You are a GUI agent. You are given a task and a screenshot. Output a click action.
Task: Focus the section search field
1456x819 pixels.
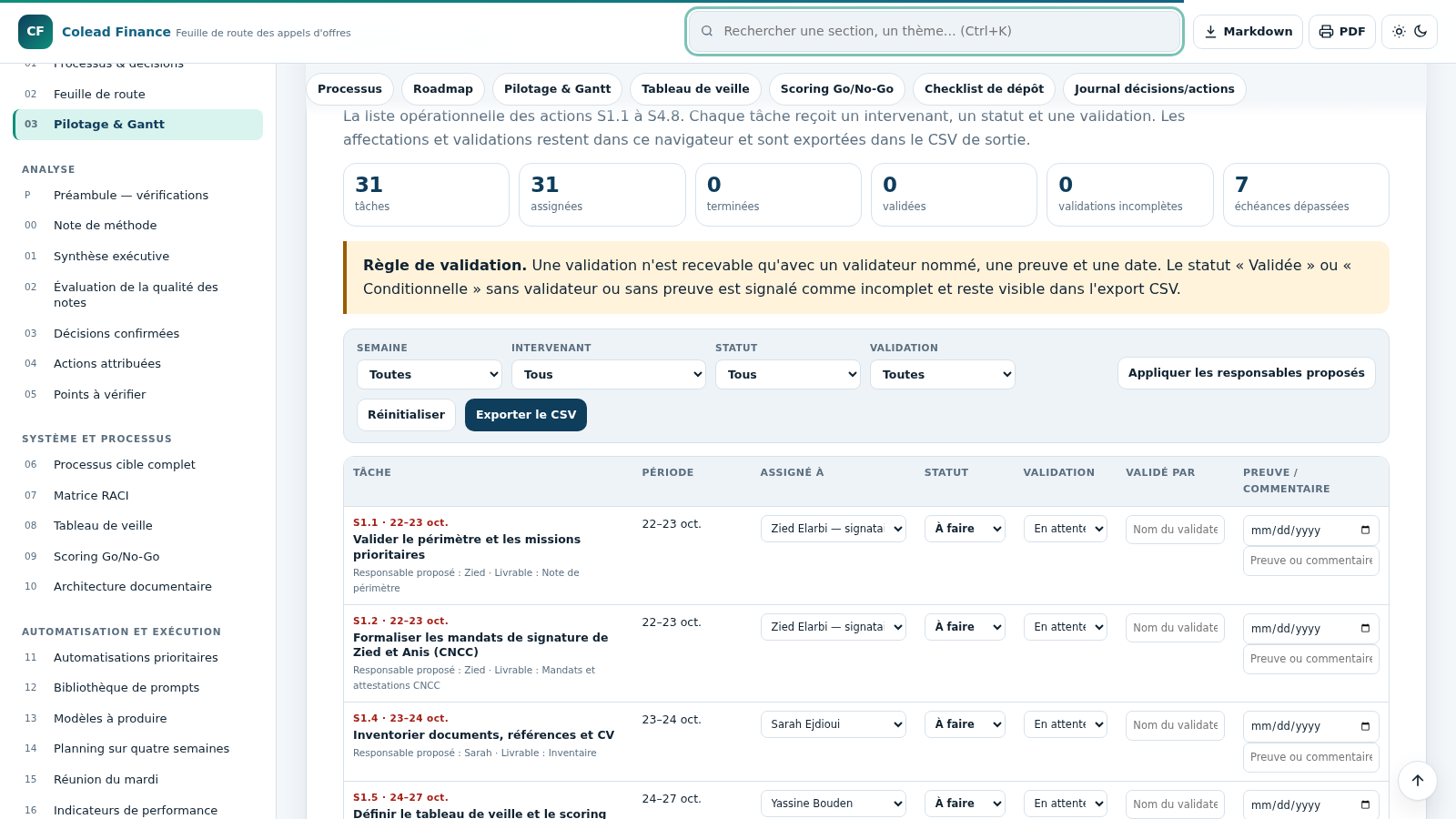[x=935, y=31]
